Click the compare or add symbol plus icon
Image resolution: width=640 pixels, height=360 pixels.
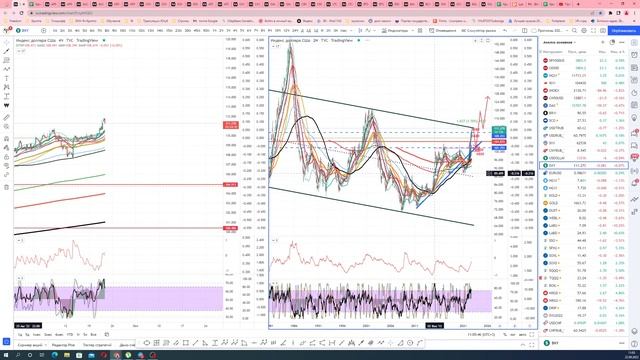pos(44,31)
